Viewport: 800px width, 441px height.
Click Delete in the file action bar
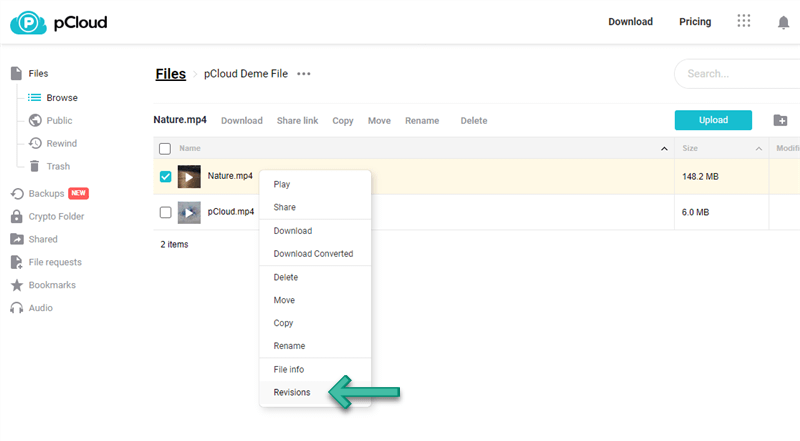tap(474, 121)
